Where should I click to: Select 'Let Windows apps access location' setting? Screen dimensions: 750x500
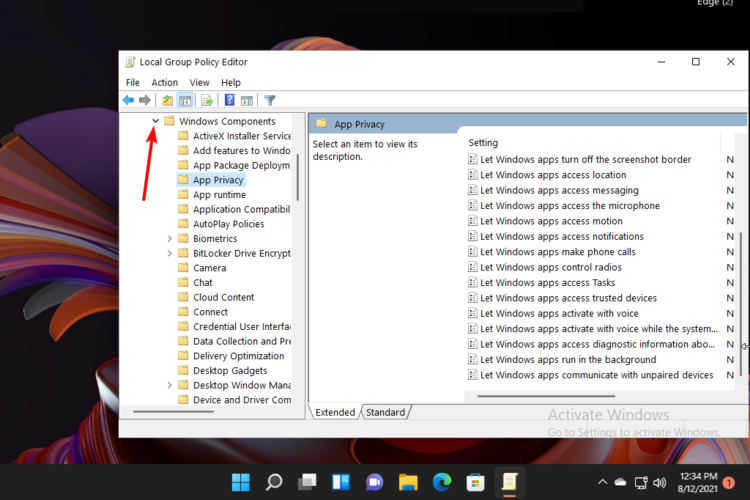[x=552, y=175]
